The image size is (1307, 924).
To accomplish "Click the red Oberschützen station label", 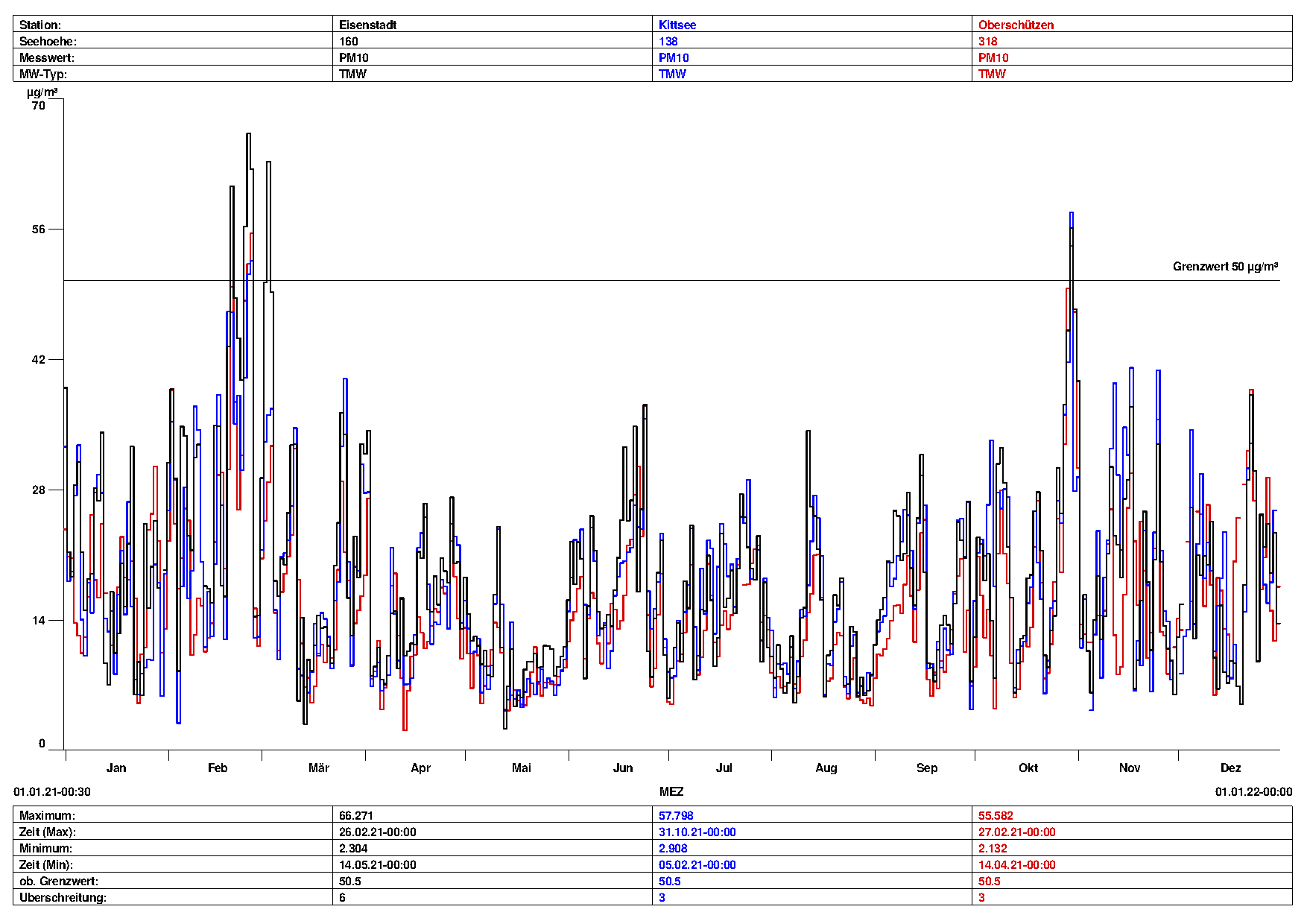I will [x=1016, y=25].
